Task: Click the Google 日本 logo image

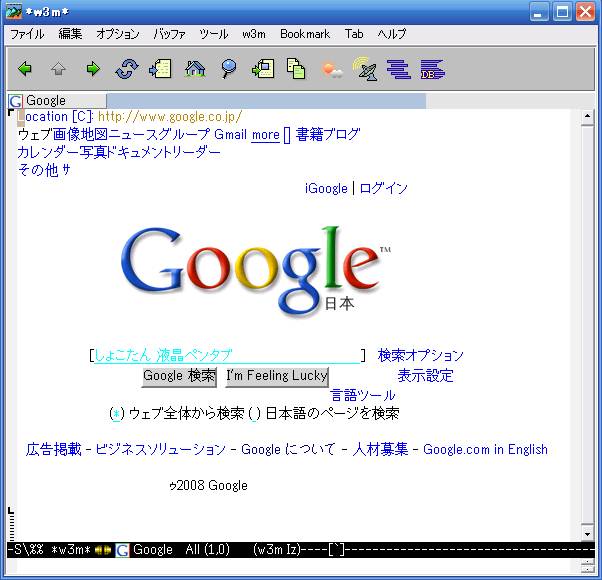Action: tap(256, 272)
